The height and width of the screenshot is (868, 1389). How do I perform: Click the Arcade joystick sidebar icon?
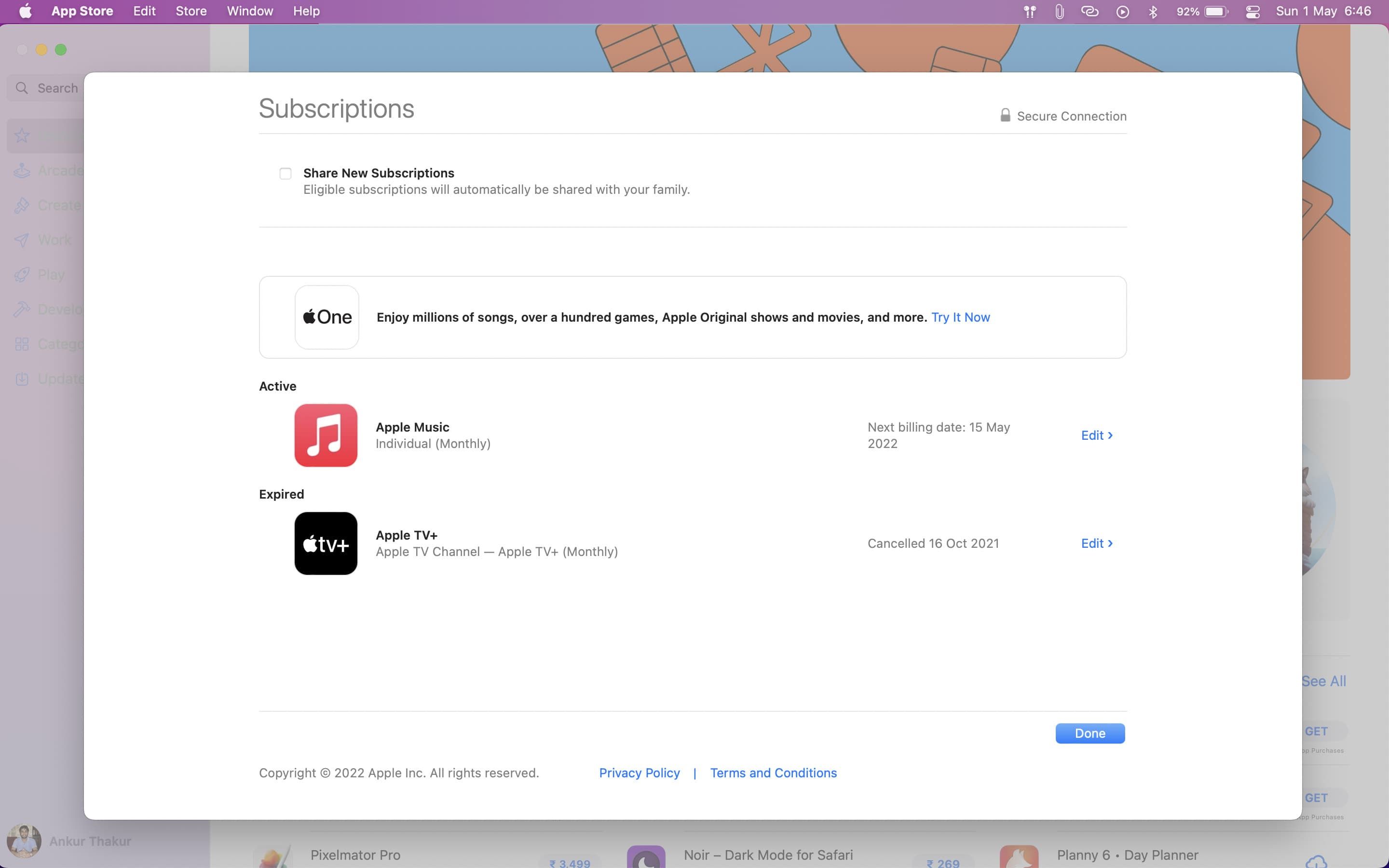(22, 171)
